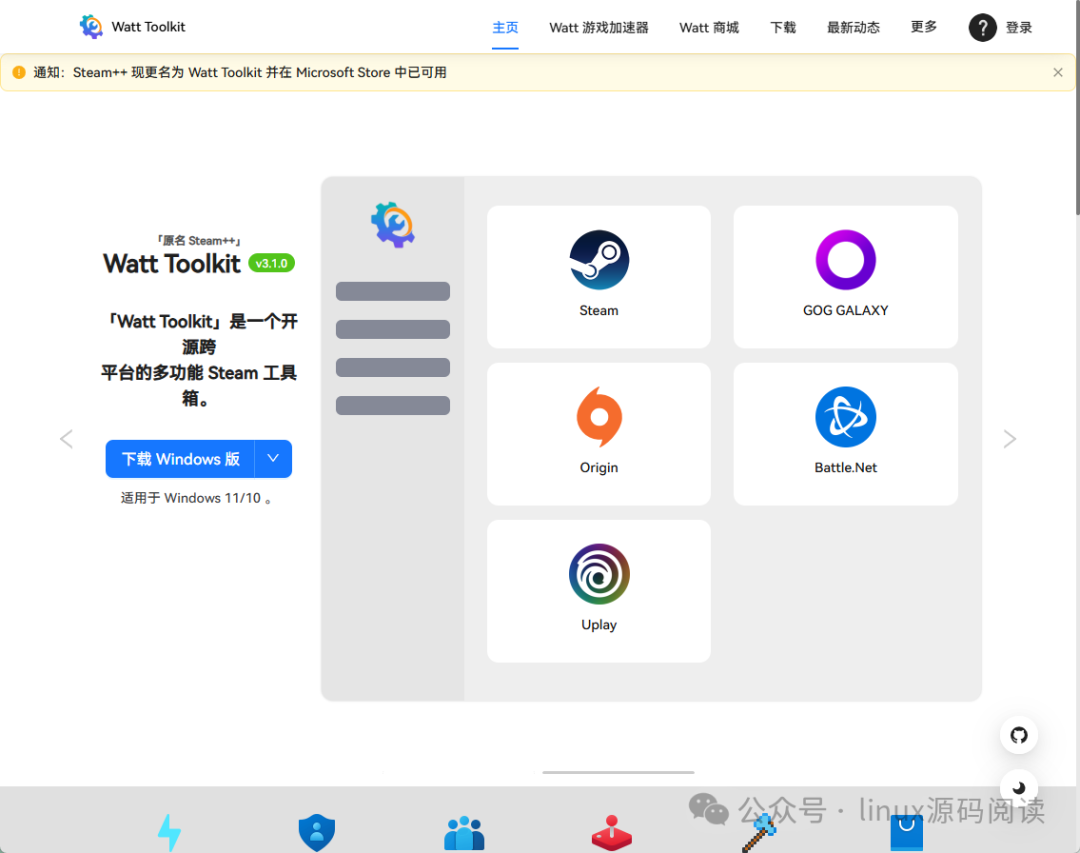The image size is (1080, 853).
Task: Open the GitHub floating button
Action: pyautogui.click(x=1019, y=735)
